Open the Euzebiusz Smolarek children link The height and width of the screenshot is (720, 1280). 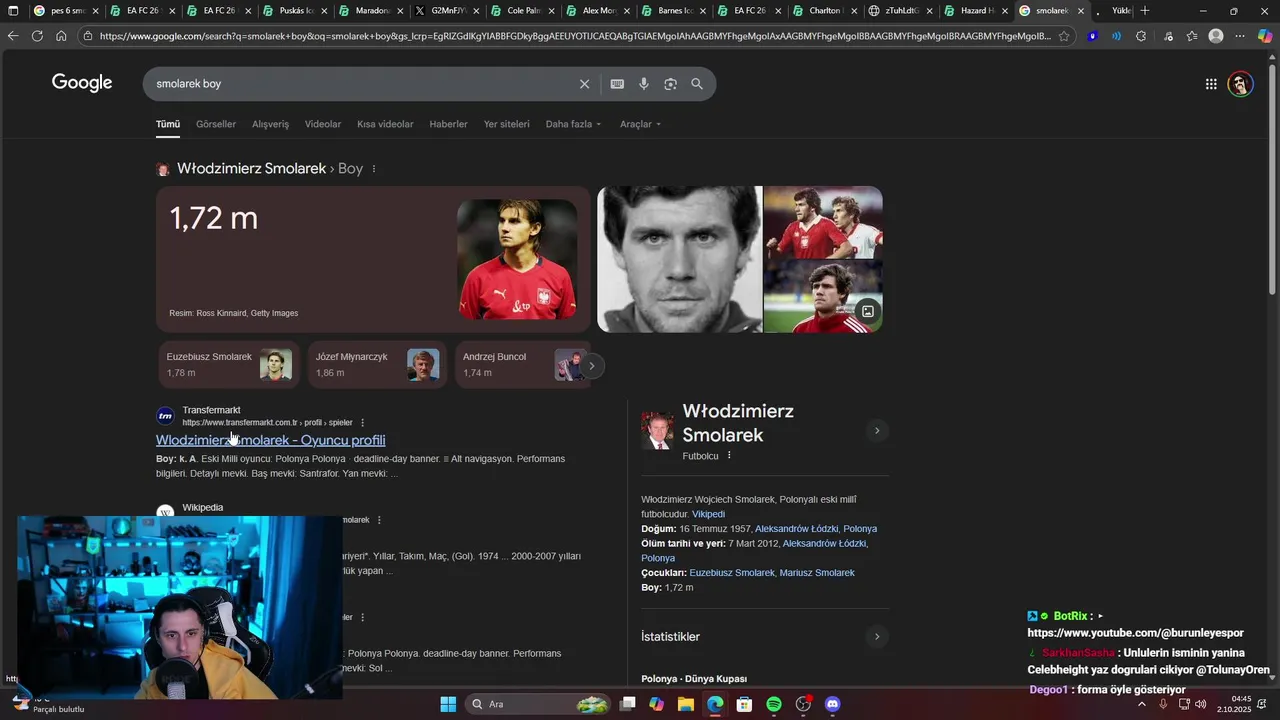click(x=732, y=573)
